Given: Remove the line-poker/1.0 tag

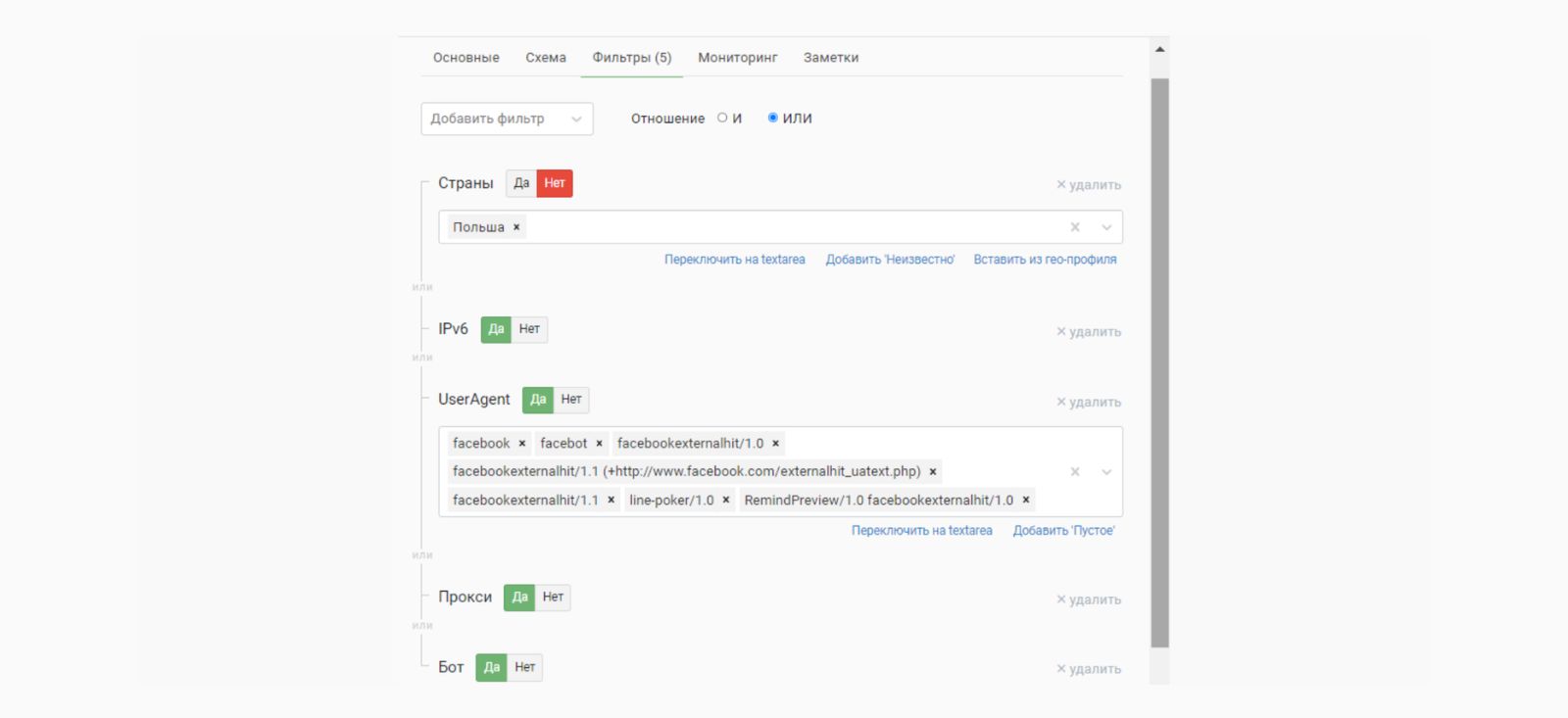Looking at the screenshot, I should point(726,501).
